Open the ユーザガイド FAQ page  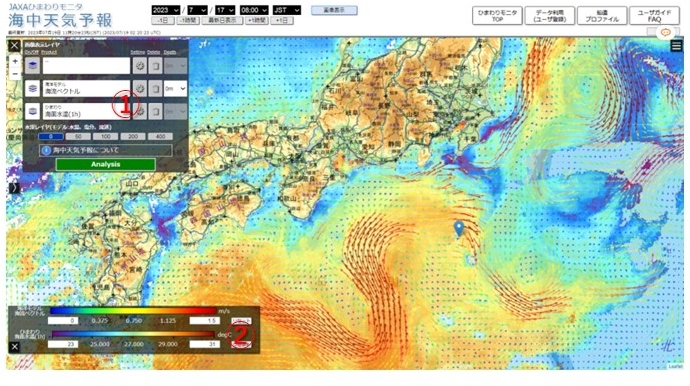click(x=654, y=16)
